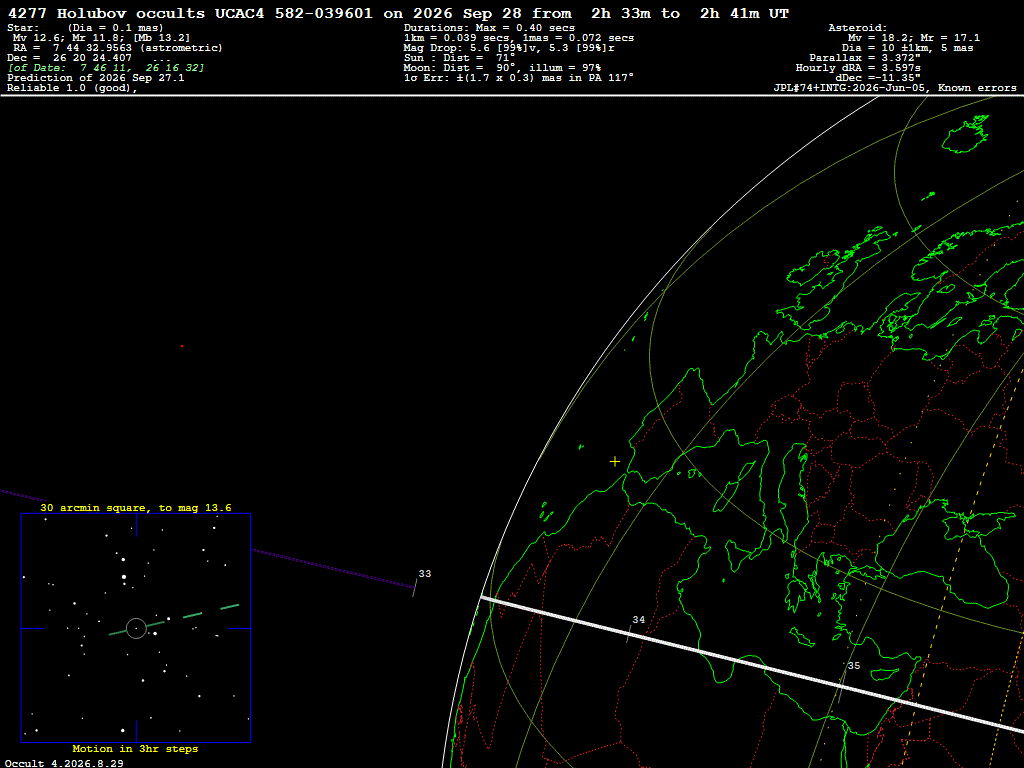Select the 35 minute marker on path
The image size is (1024, 768).
pyautogui.click(x=842, y=689)
